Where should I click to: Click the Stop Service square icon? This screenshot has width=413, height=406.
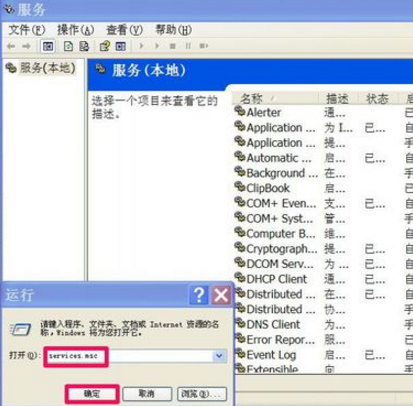point(172,46)
